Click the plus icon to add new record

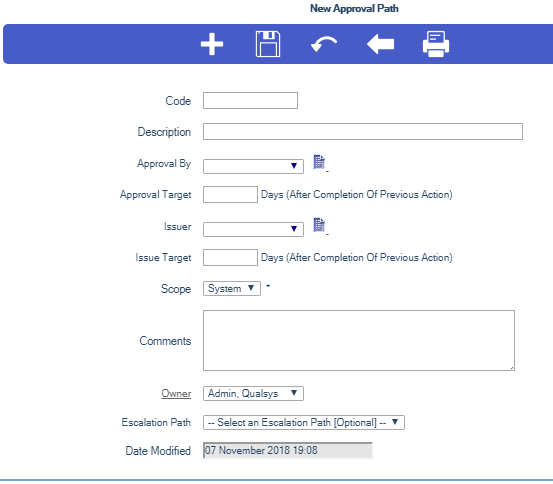coord(212,44)
